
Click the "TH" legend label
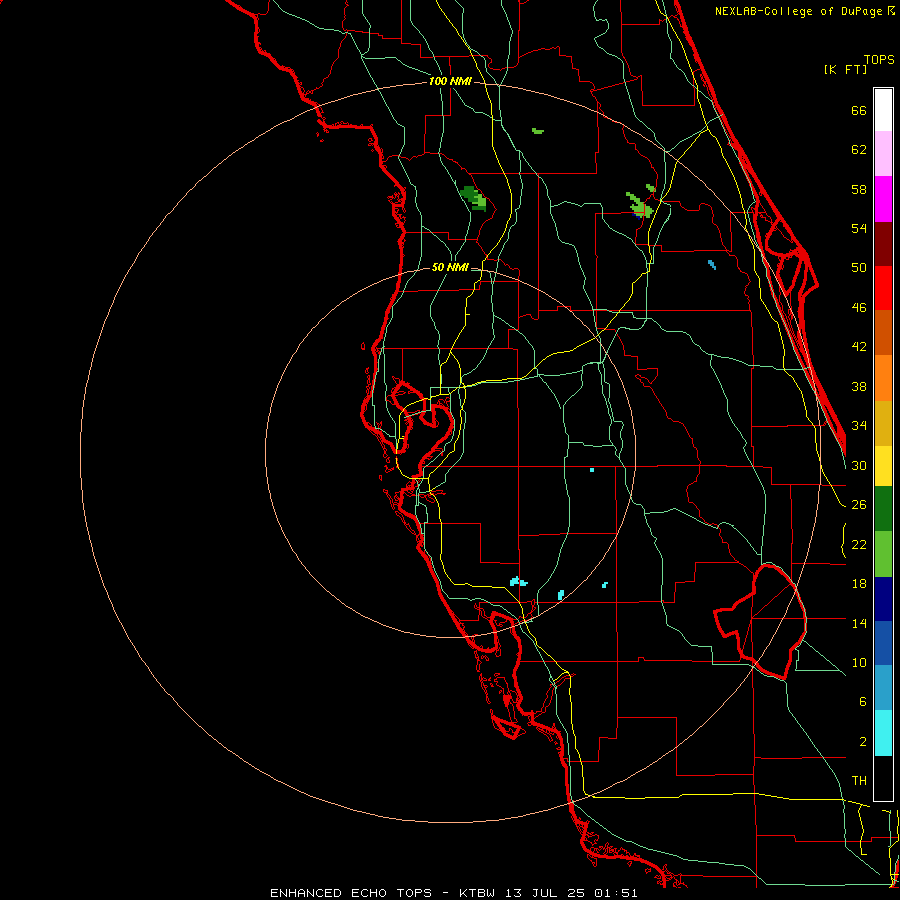click(859, 781)
